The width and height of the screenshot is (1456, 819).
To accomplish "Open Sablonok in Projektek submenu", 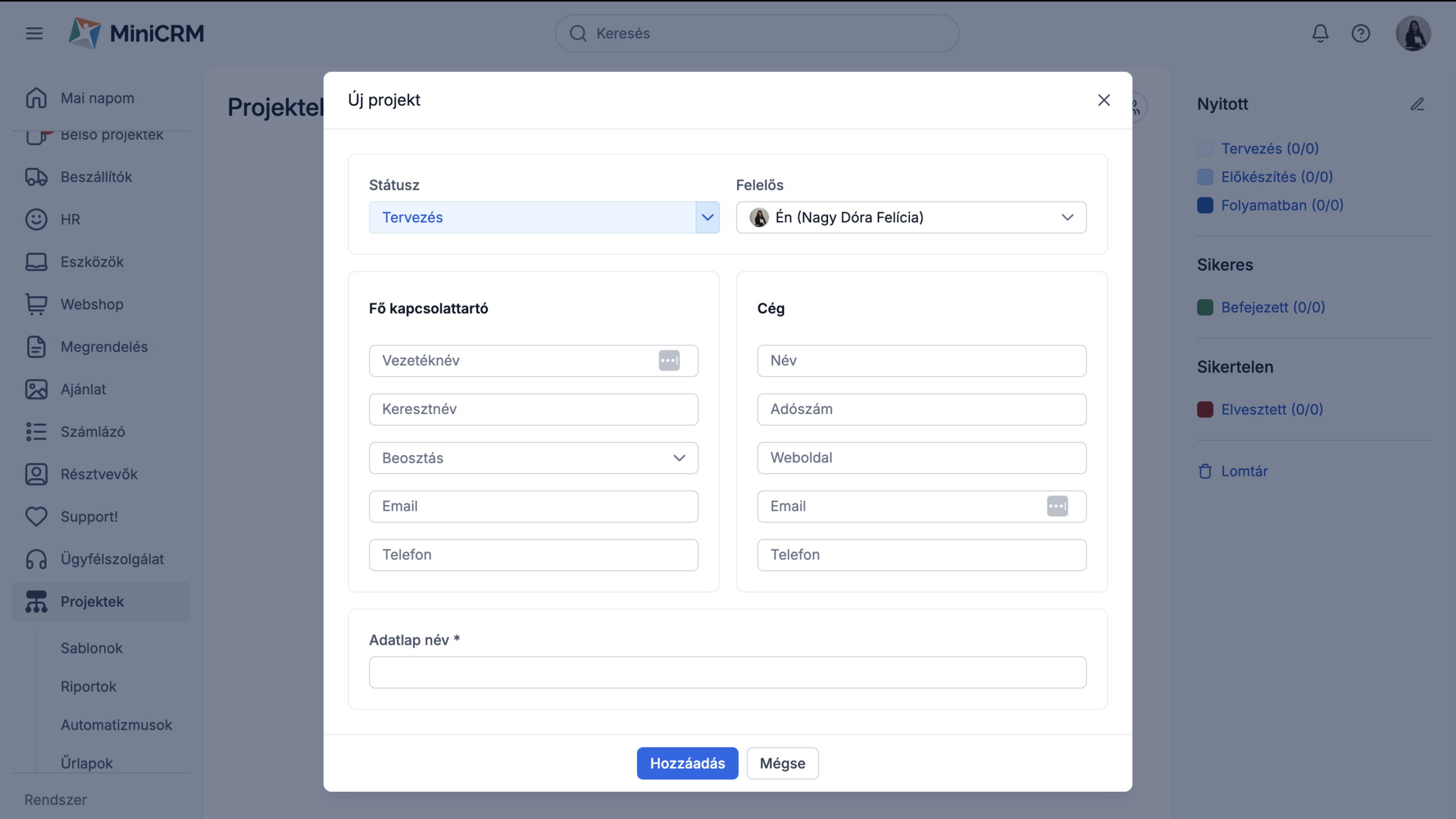I will coord(92,648).
